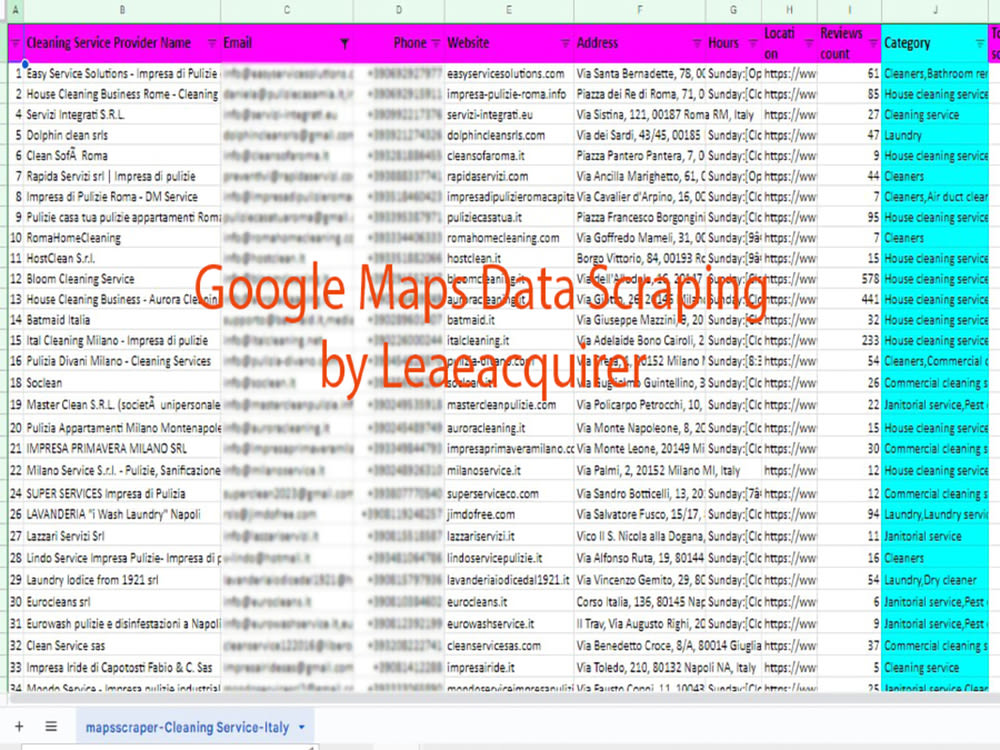
Task: Click website cell 'superserviceco.com'
Action: coord(509,493)
